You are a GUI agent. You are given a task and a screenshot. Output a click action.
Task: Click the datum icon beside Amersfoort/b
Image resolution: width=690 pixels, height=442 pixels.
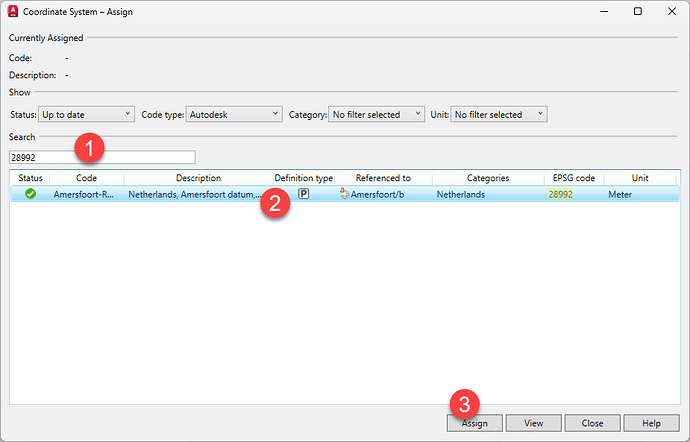[343, 194]
